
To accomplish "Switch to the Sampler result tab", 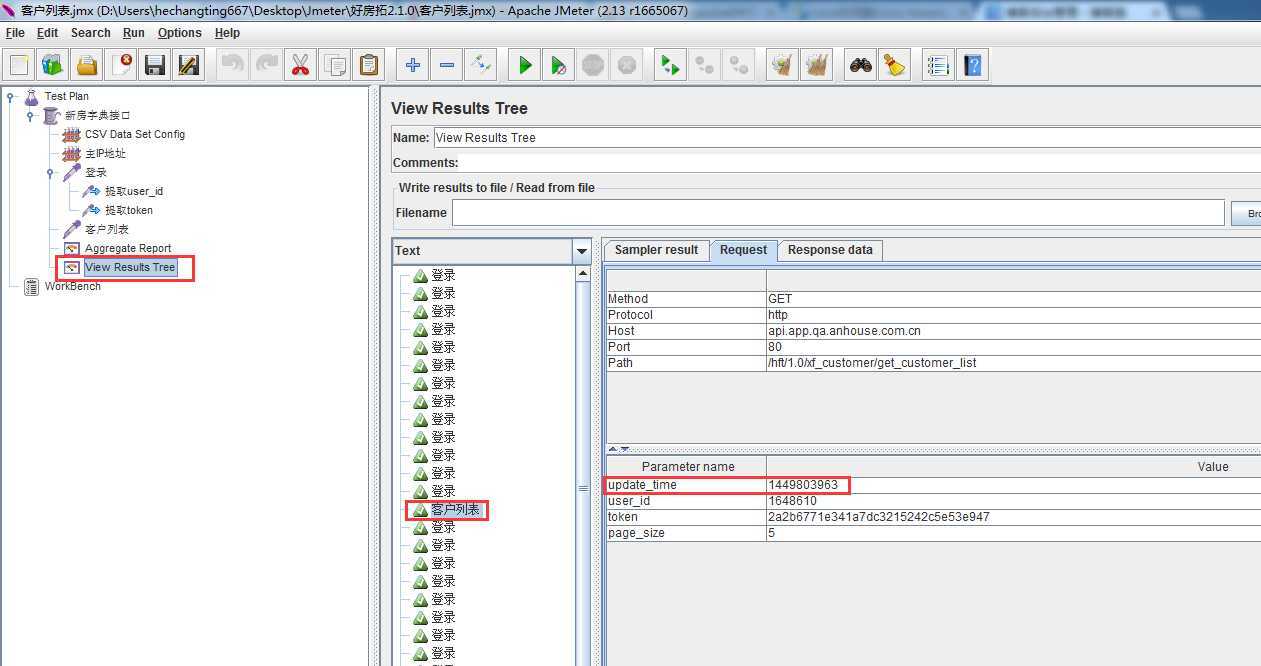I will pyautogui.click(x=656, y=250).
